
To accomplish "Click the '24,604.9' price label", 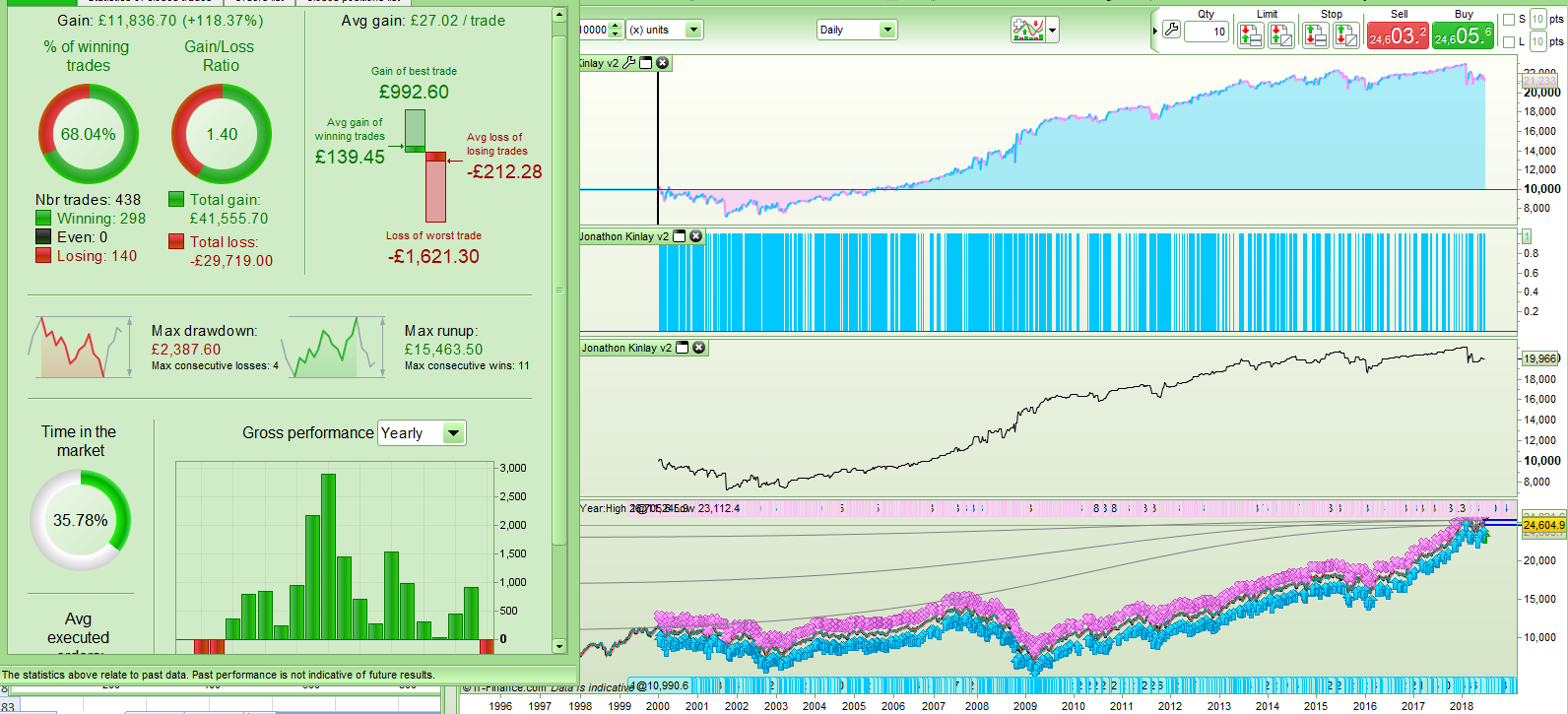I will click(x=1543, y=525).
